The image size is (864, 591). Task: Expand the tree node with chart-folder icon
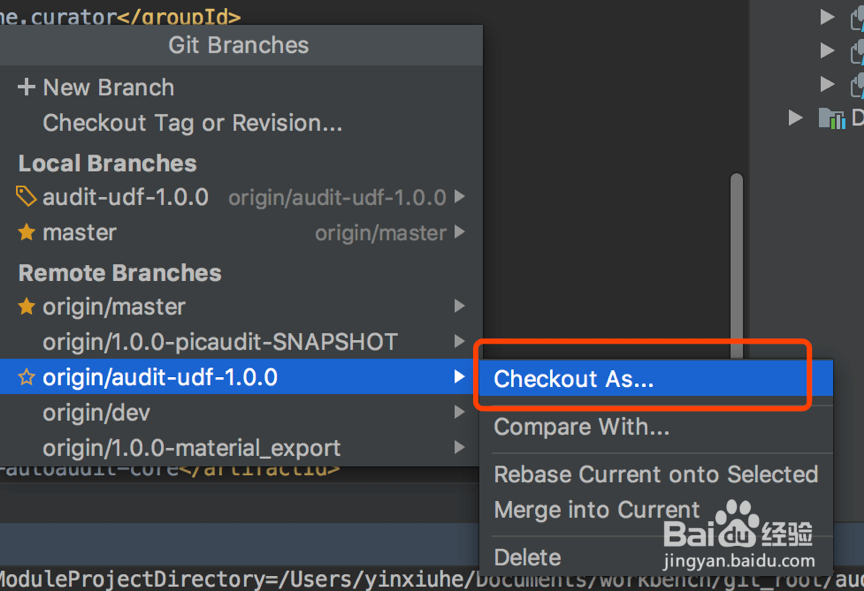tap(795, 117)
